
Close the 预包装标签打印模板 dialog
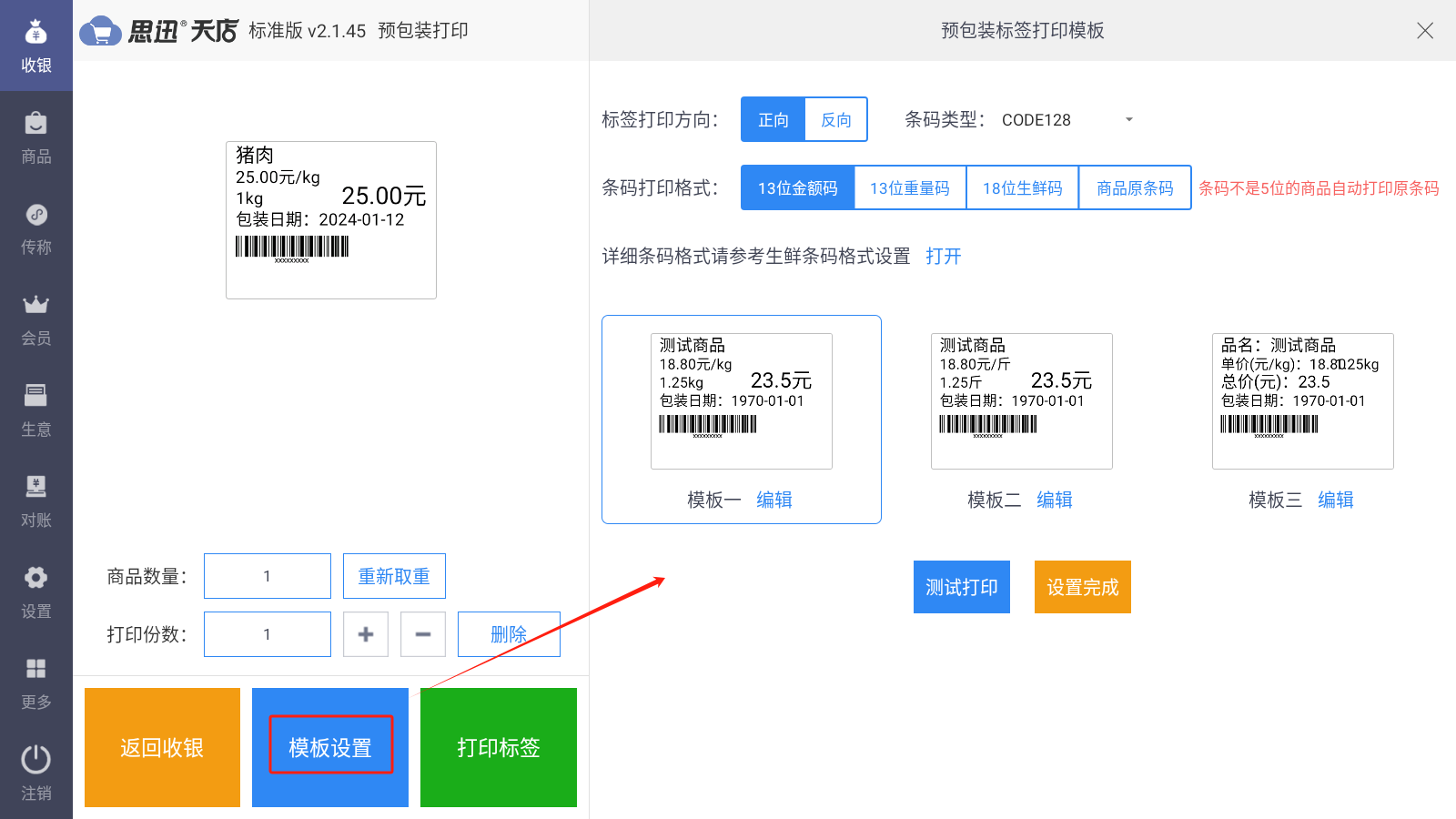click(1425, 31)
